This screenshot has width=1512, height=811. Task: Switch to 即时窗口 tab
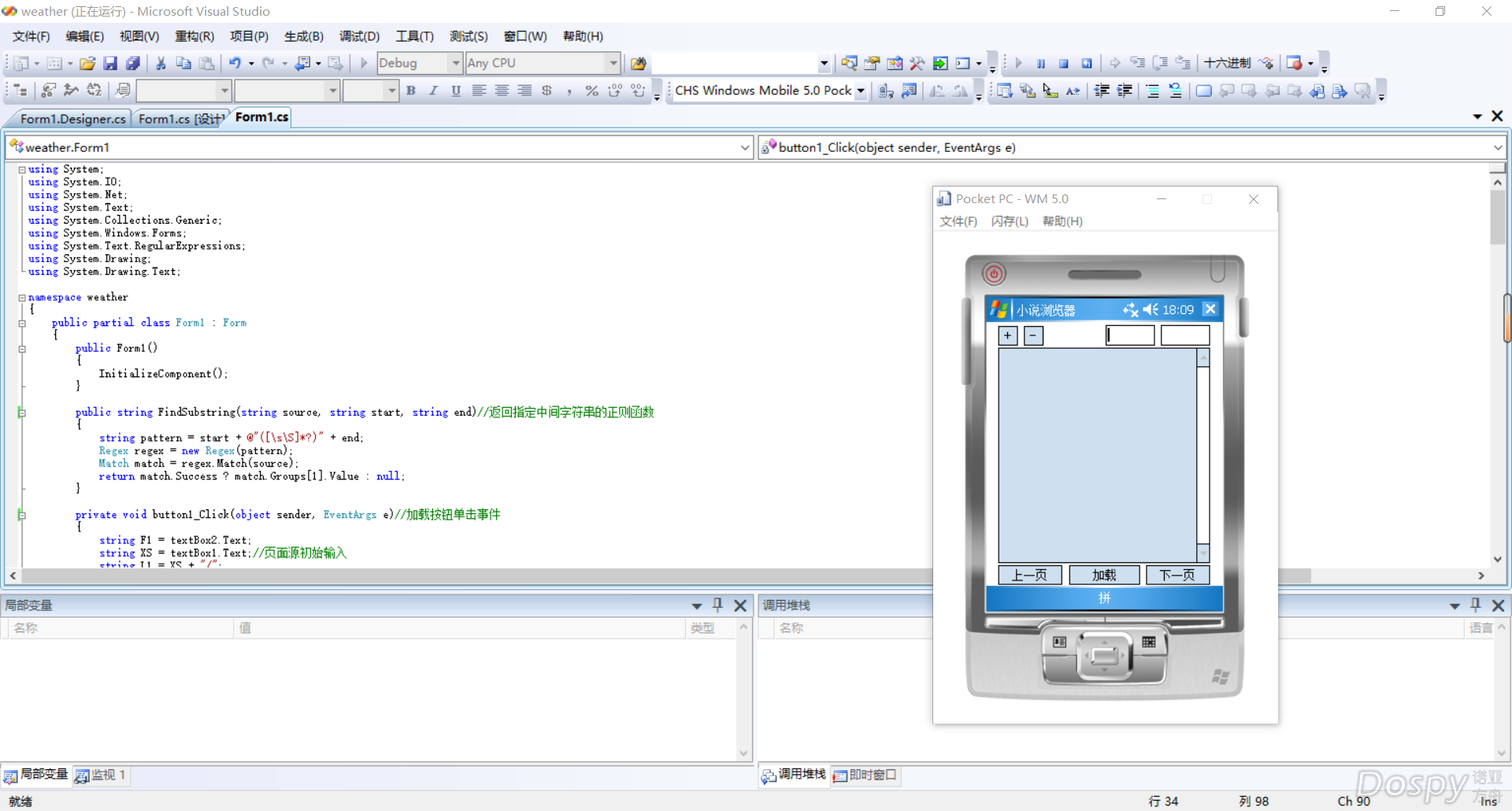pos(865,776)
